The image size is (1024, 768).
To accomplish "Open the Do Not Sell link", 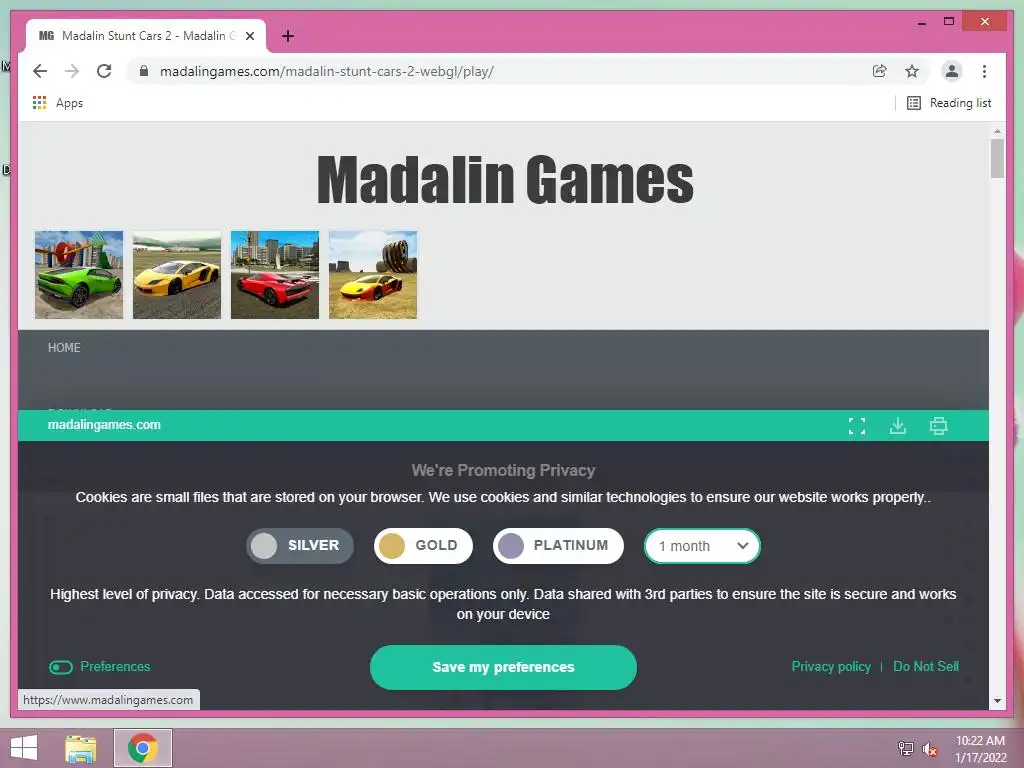I will tap(925, 667).
